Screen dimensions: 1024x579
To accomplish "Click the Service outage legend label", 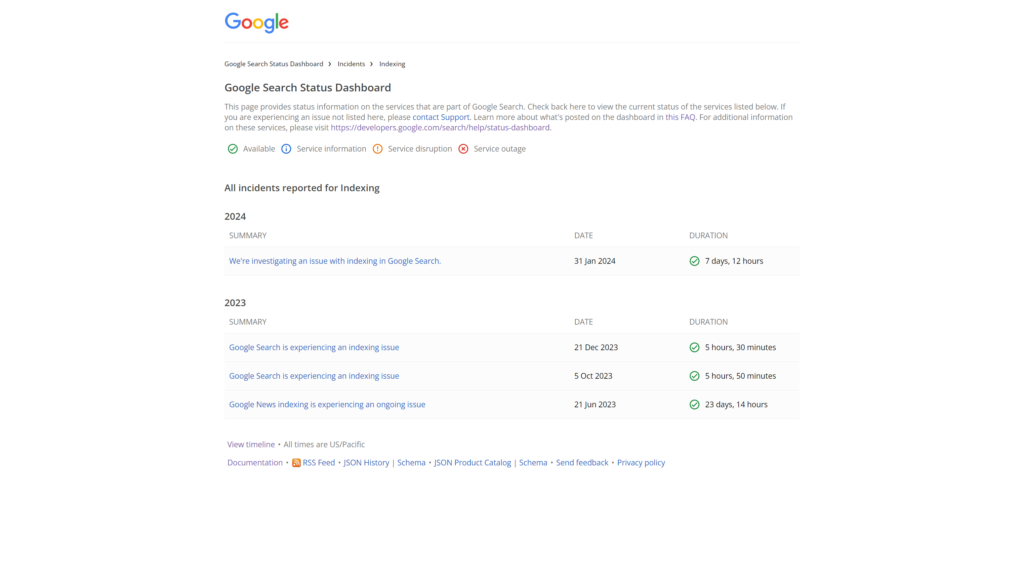I will pyautogui.click(x=500, y=149).
